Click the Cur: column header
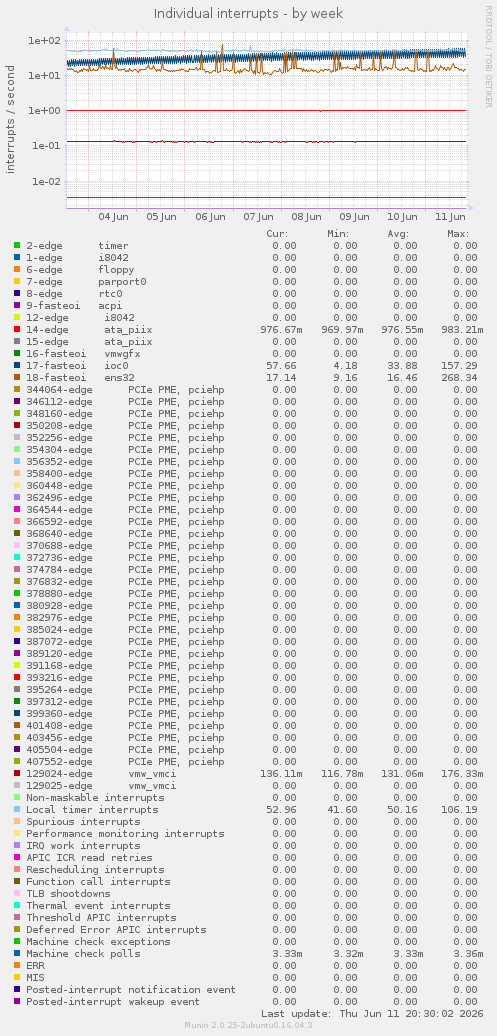The image size is (497, 1036). (278, 233)
